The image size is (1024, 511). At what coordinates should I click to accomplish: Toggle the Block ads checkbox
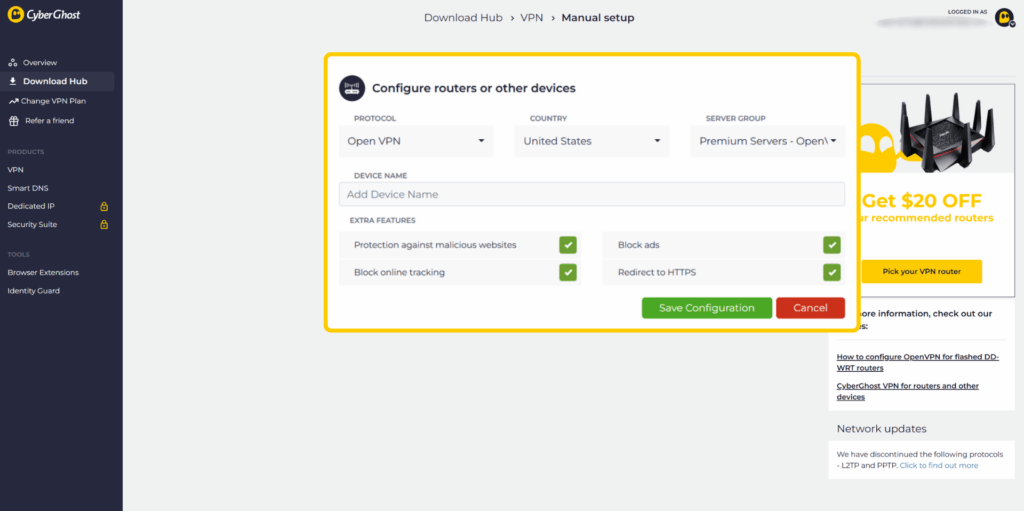tap(831, 245)
